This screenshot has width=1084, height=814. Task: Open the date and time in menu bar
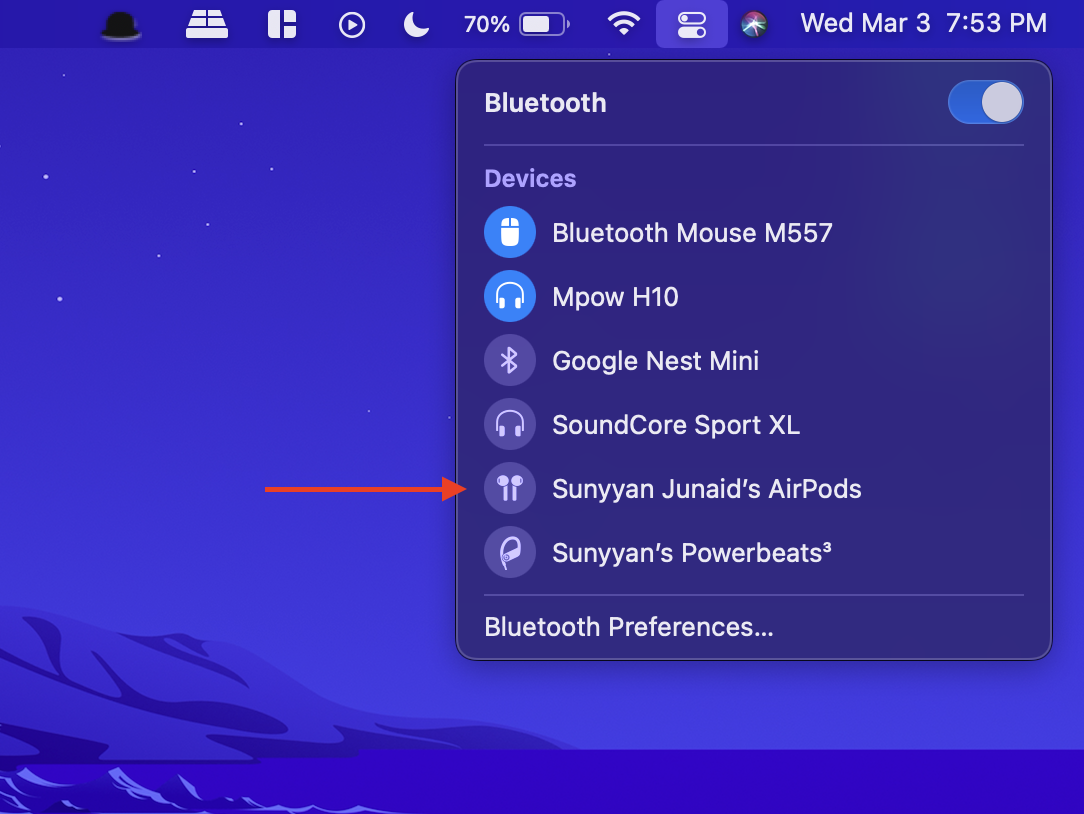point(924,24)
